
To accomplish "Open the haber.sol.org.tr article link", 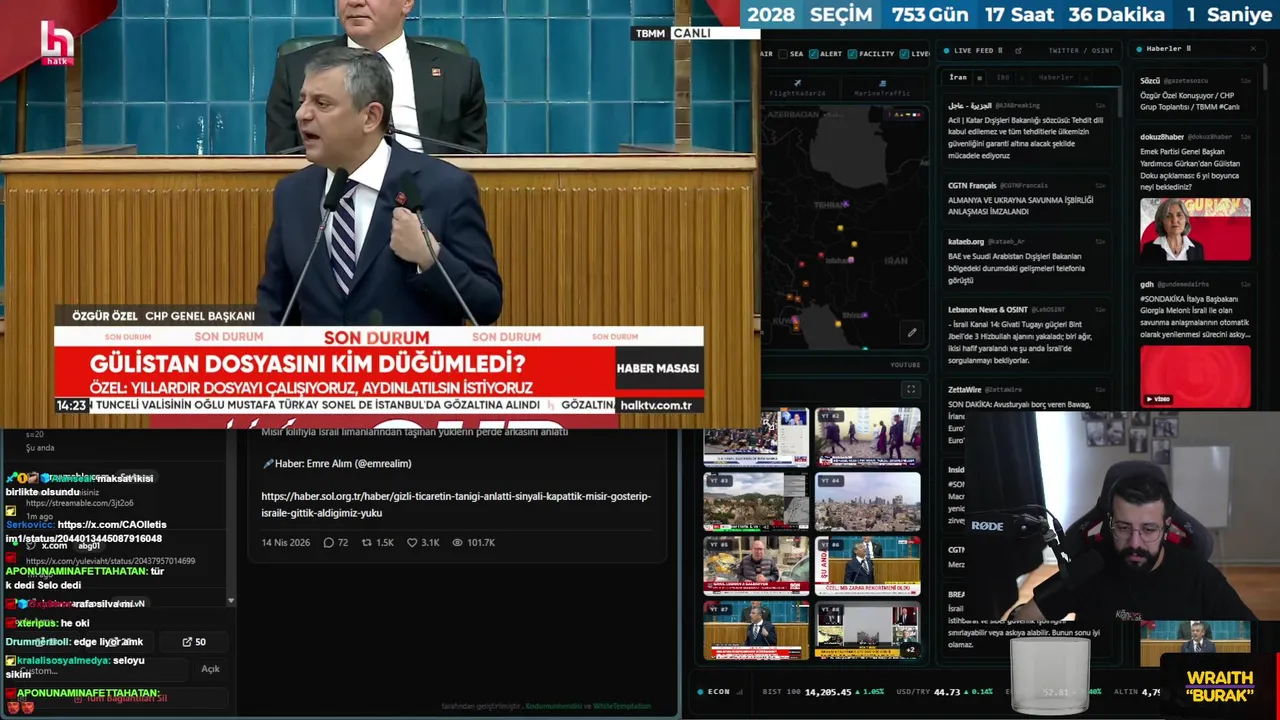I will 456,504.
